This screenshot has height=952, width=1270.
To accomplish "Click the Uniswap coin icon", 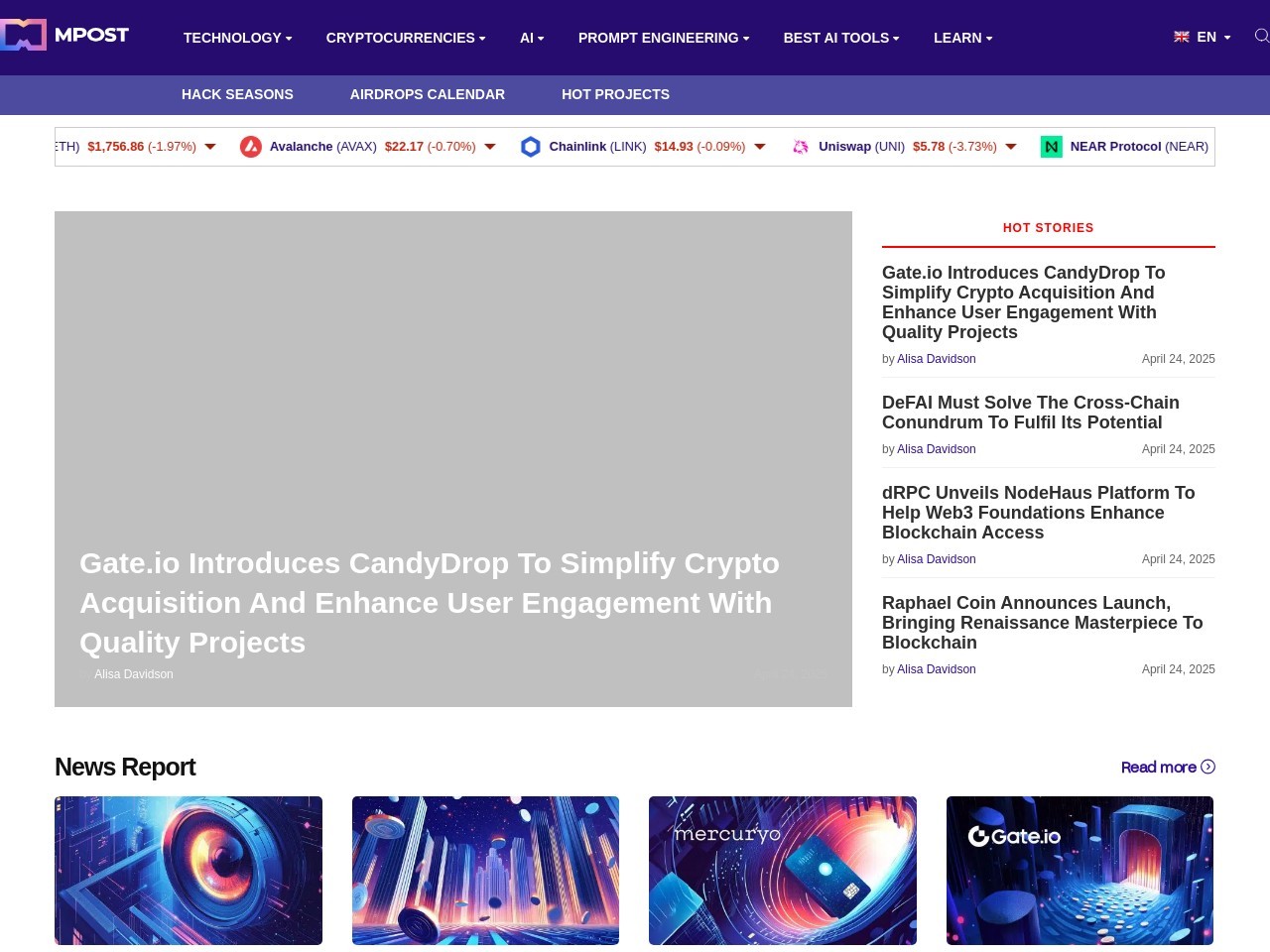I will (x=801, y=147).
